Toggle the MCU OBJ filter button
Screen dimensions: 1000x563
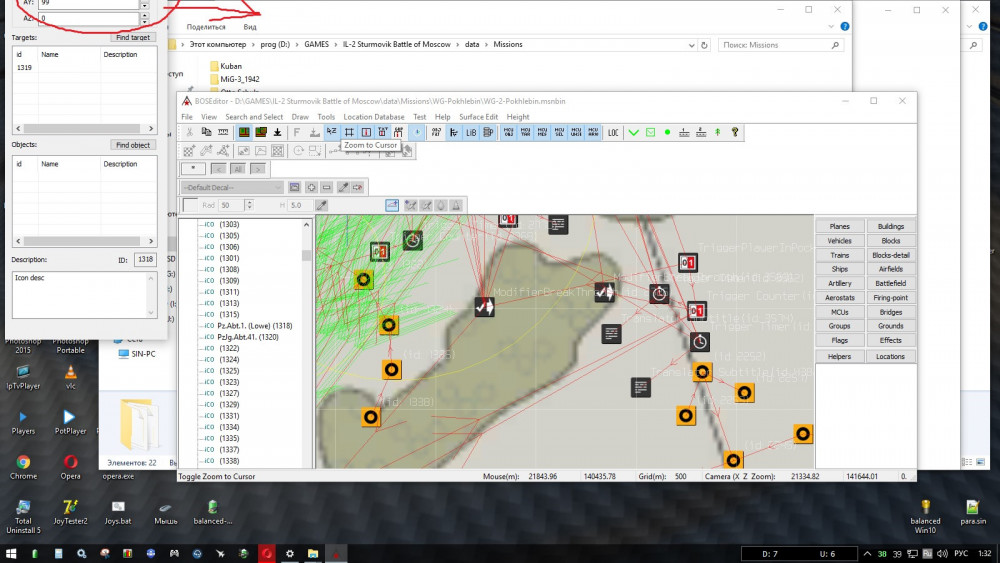coord(508,132)
